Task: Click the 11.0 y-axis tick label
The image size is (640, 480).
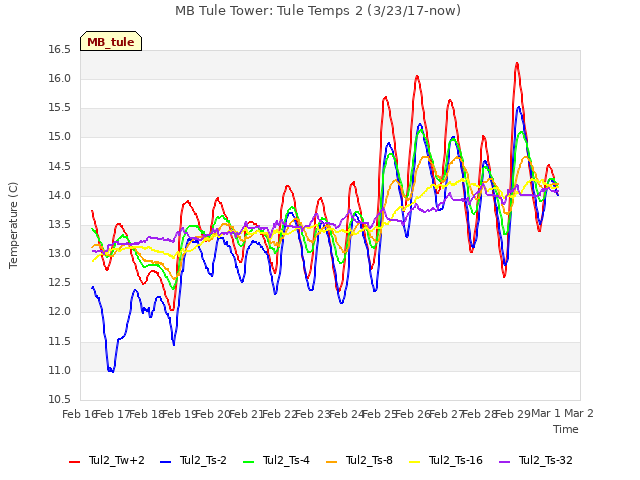Action: point(60,371)
